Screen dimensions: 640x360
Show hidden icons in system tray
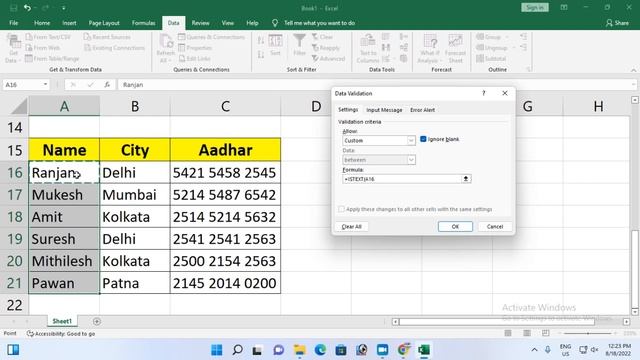(x=534, y=350)
